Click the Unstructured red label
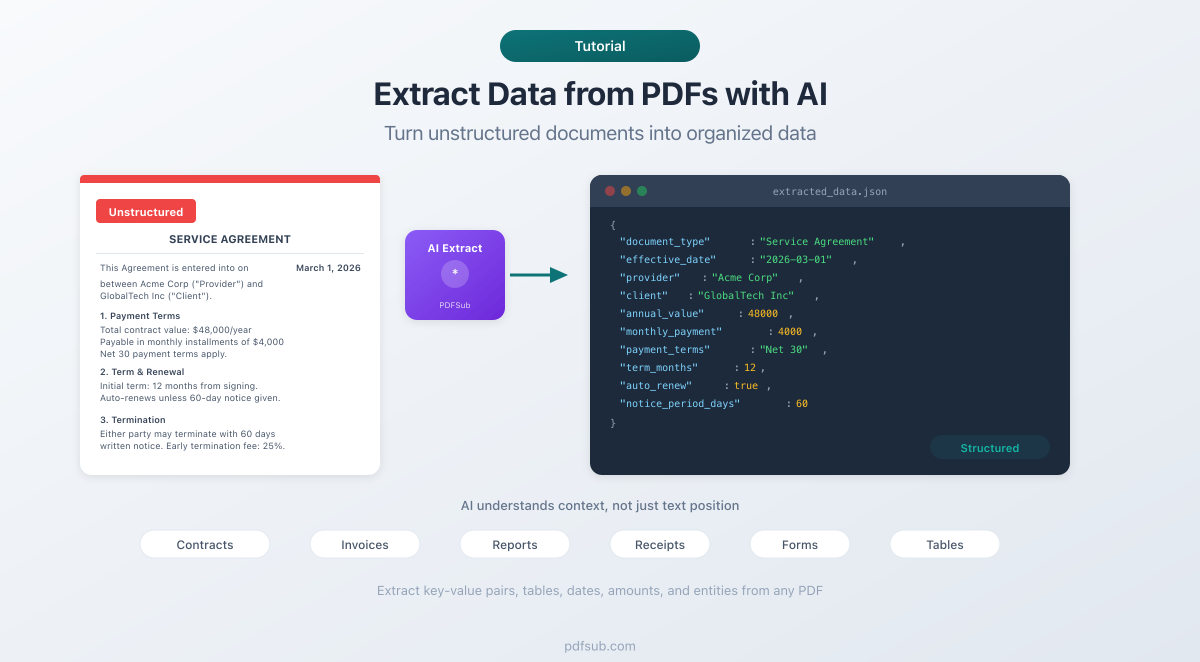Image resolution: width=1200 pixels, height=662 pixels. click(146, 211)
